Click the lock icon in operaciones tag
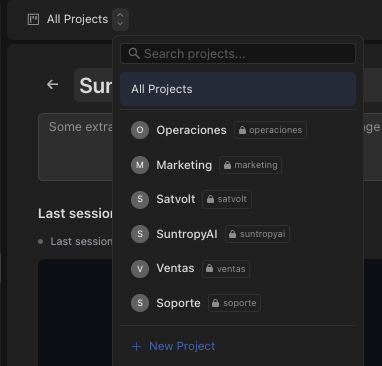This screenshot has width=382, height=366. pos(242,130)
